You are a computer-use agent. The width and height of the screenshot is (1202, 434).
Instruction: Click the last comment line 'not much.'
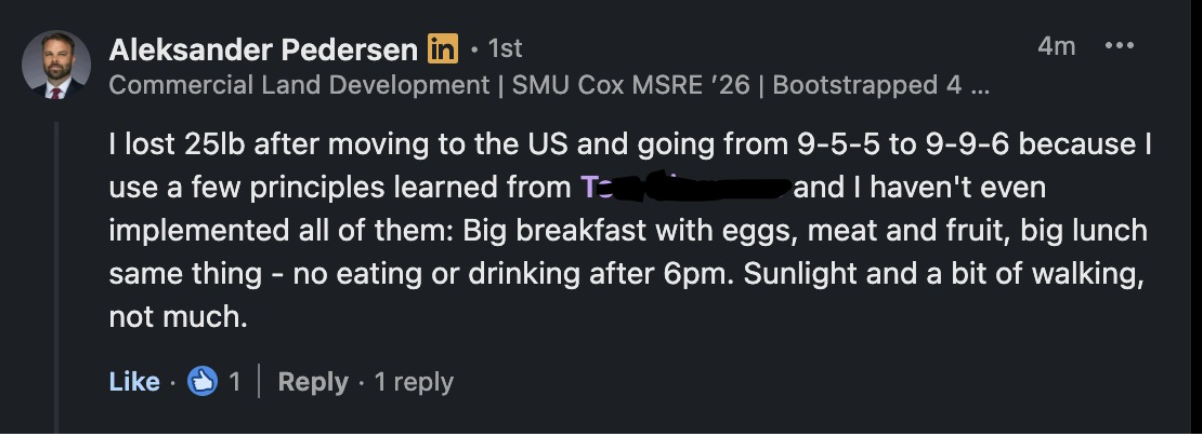[177, 319]
